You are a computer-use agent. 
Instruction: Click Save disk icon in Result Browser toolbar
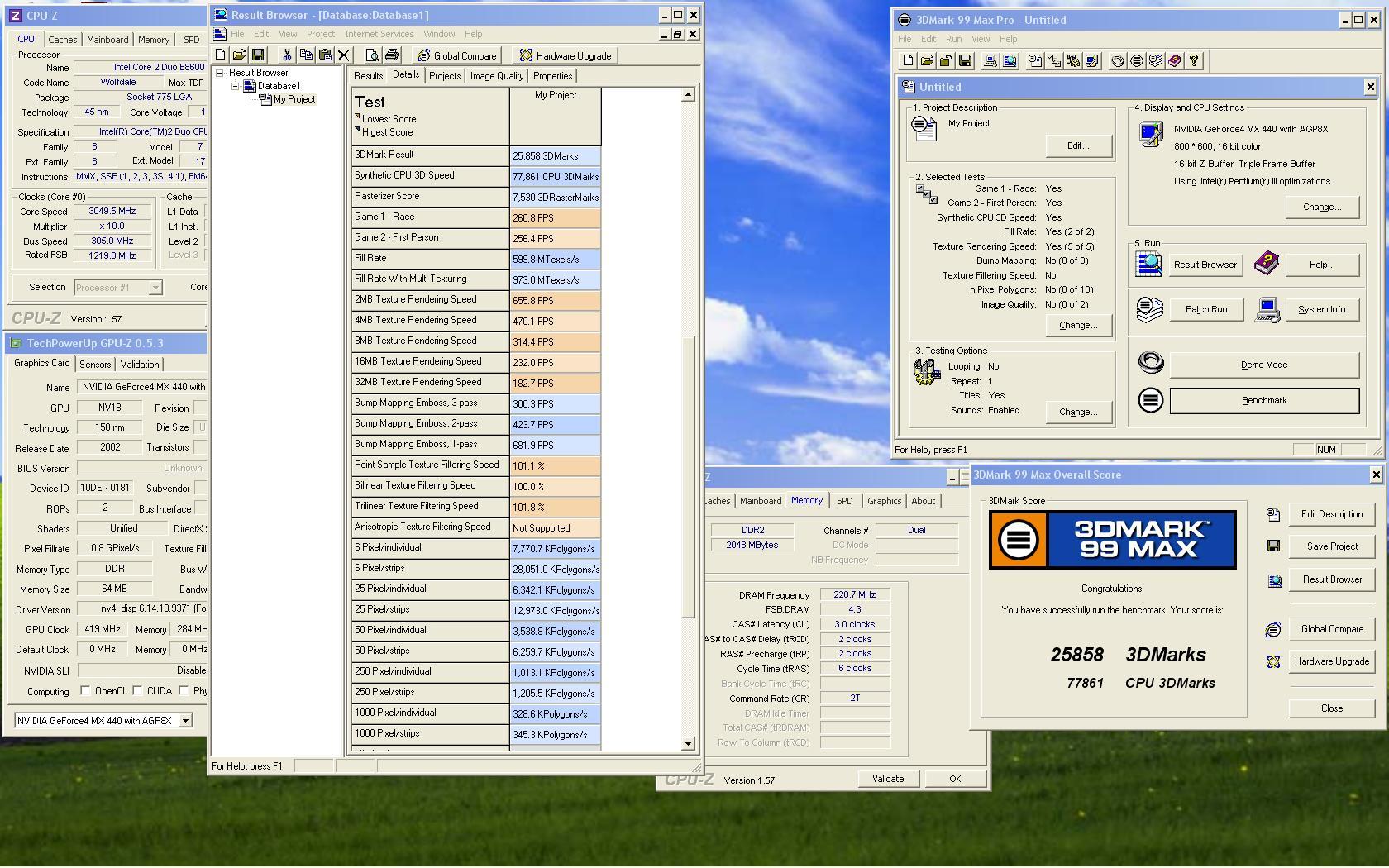pos(258,55)
